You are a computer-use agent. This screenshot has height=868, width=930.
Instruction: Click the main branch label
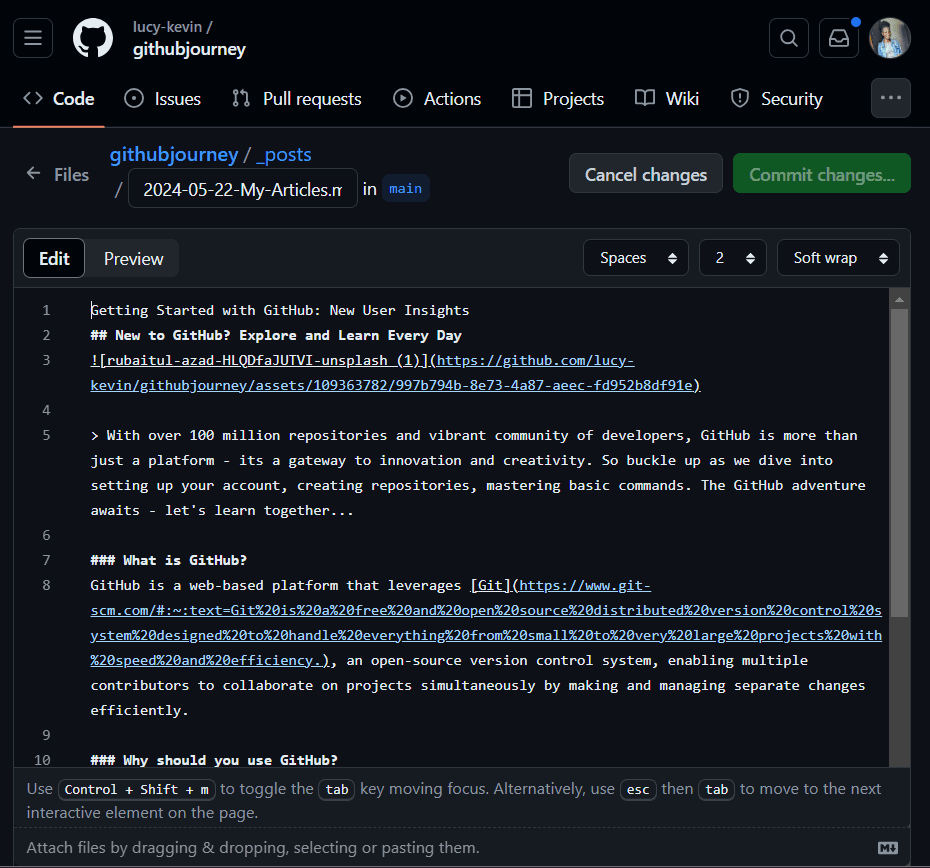(405, 188)
